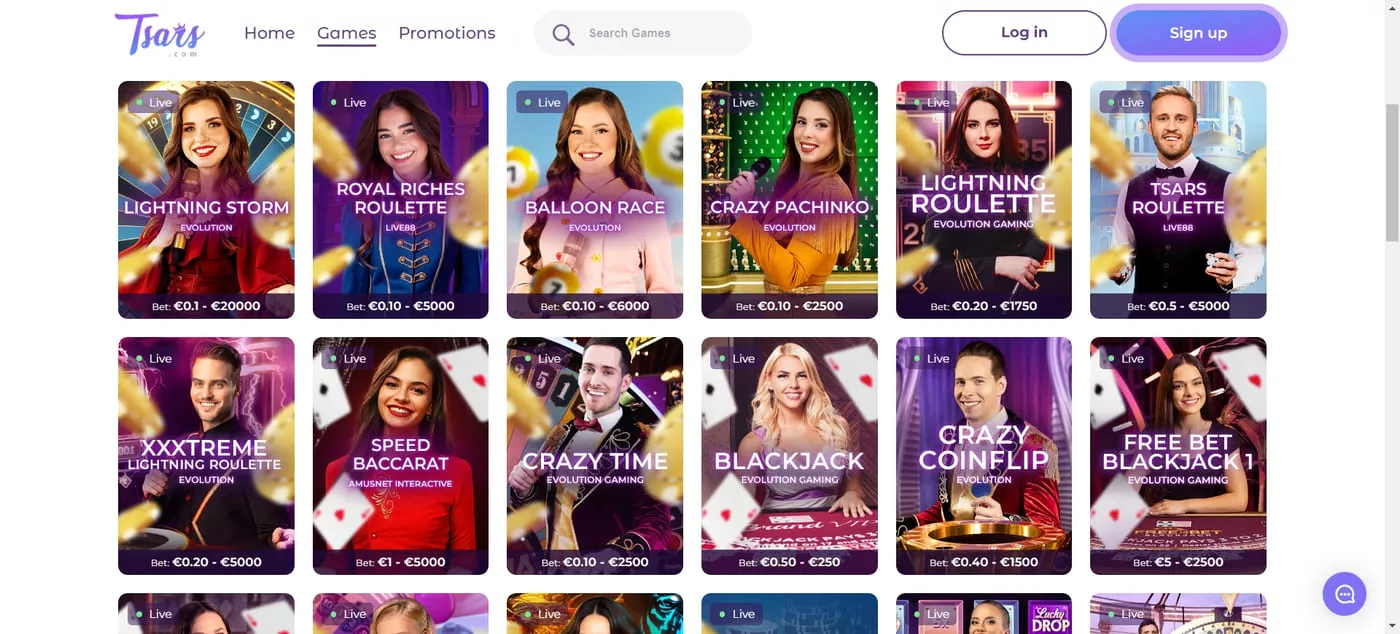Go to the Home page
1400x634 pixels.
coord(269,33)
